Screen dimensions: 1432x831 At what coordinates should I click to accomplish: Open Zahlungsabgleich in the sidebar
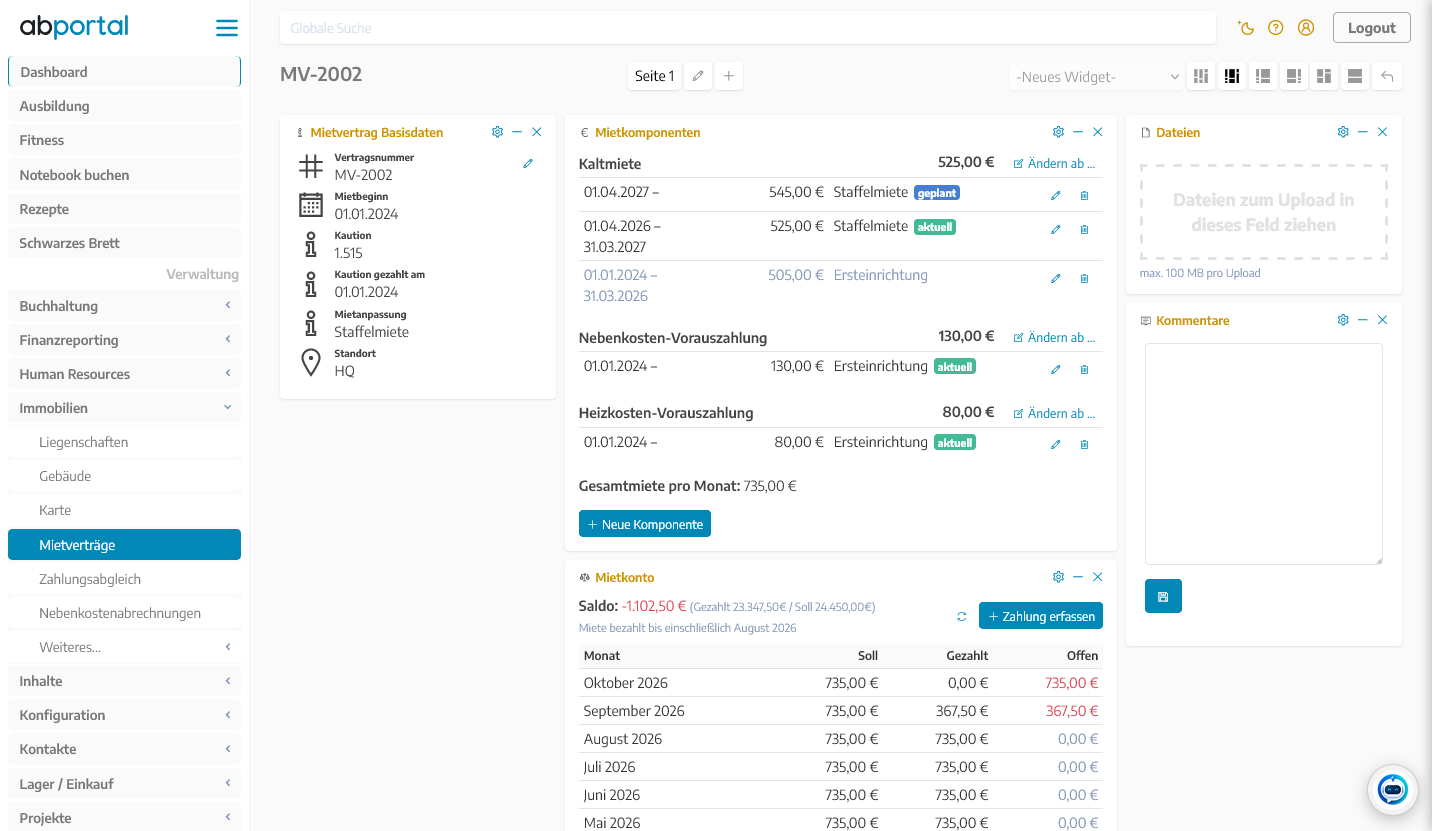[124, 579]
